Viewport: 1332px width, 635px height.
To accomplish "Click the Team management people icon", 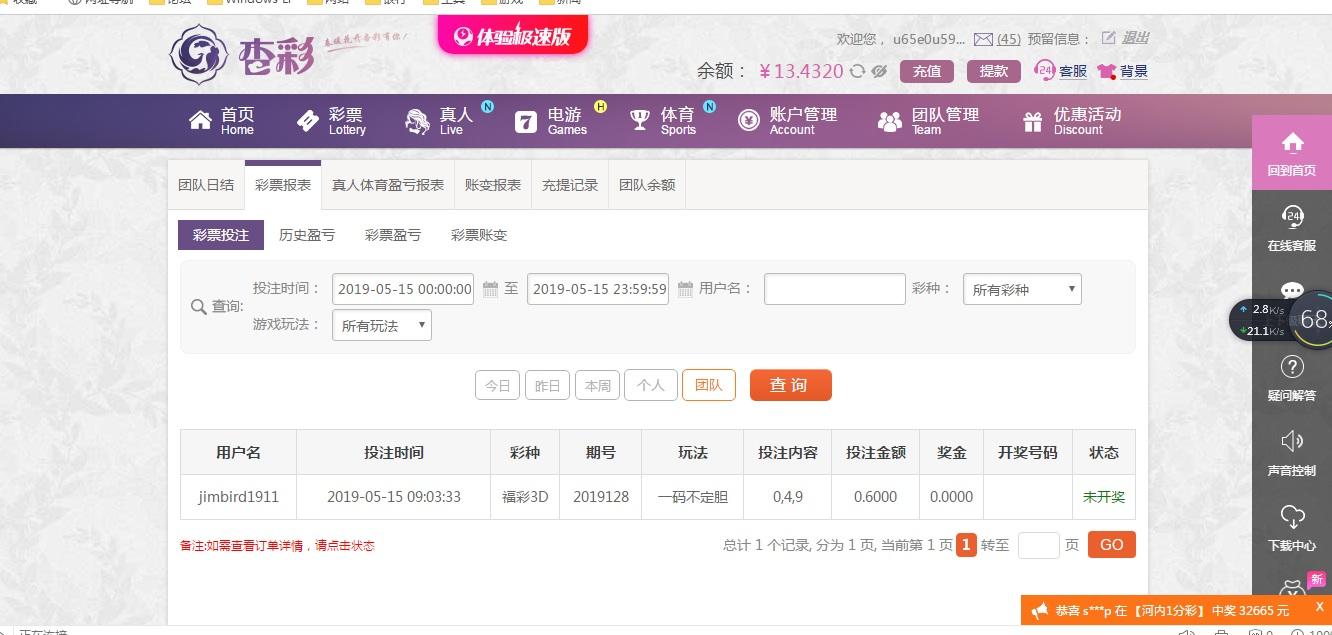I will coord(889,122).
